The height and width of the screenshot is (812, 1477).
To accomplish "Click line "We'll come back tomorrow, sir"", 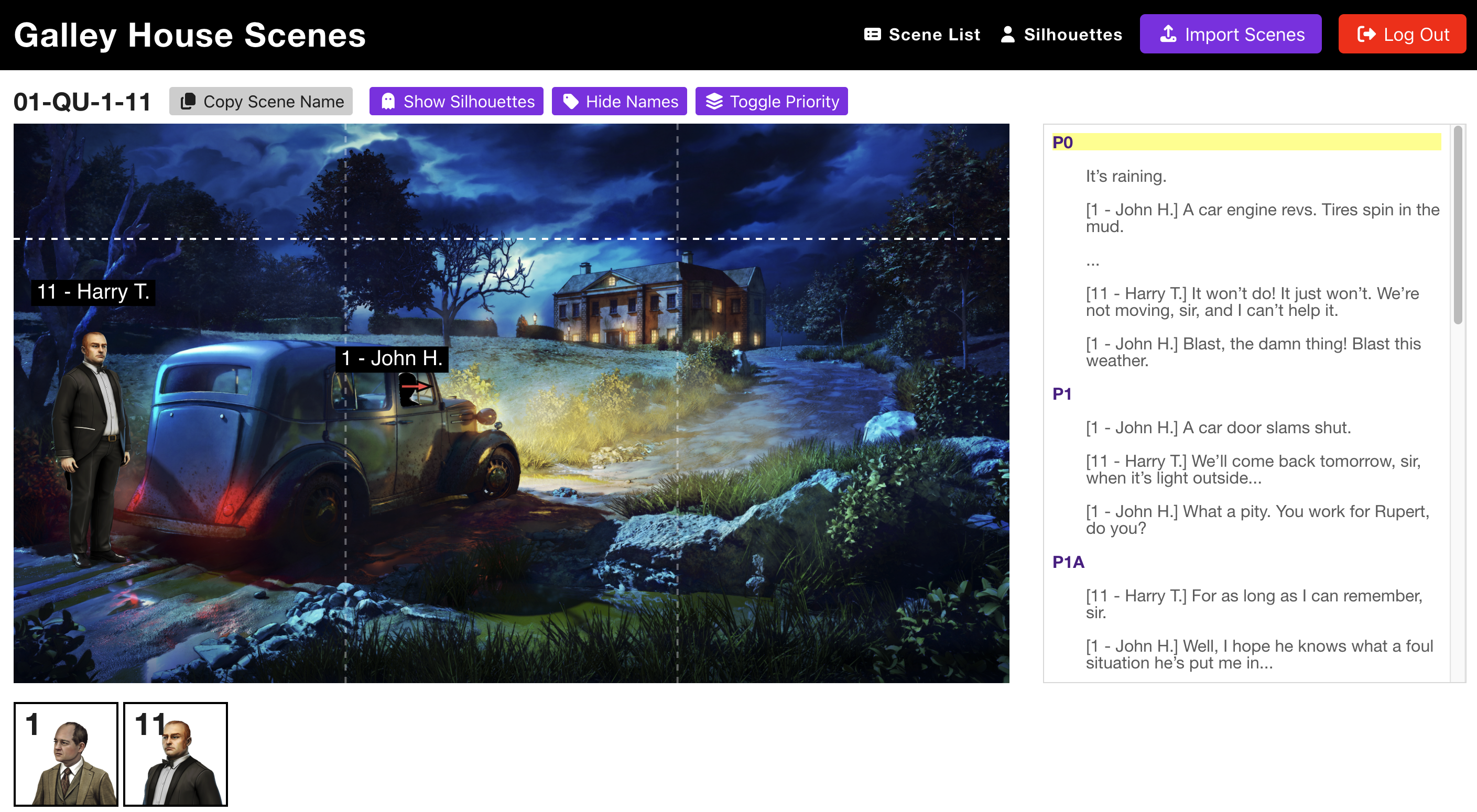I will 1253,469.
